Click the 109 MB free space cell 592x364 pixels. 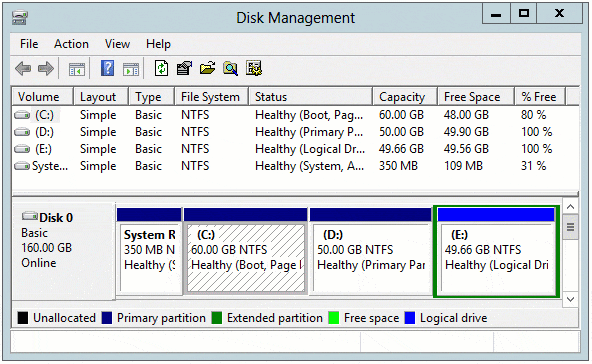click(x=463, y=166)
